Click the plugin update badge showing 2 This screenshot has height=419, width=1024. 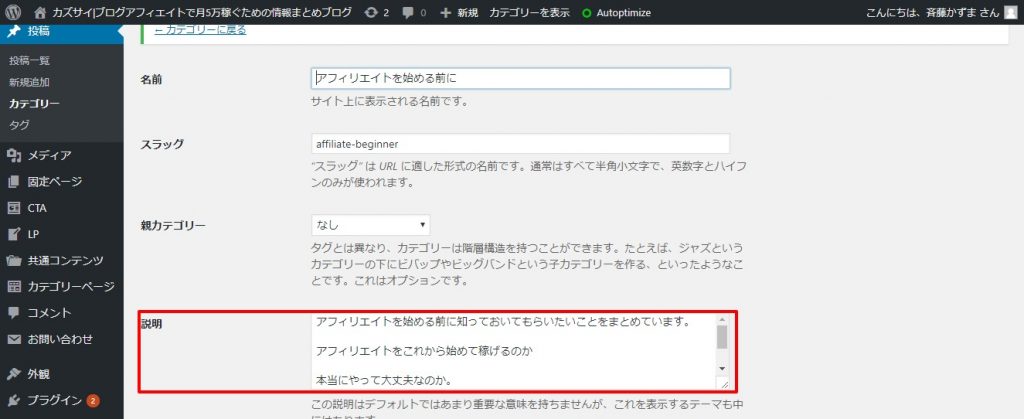pyautogui.click(x=93, y=400)
